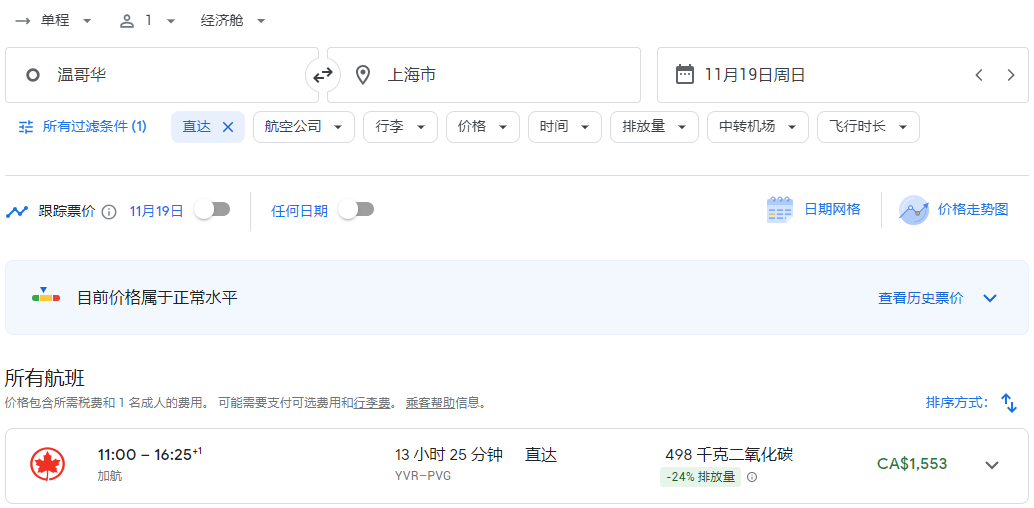Click the destination location pin icon

click(x=362, y=75)
